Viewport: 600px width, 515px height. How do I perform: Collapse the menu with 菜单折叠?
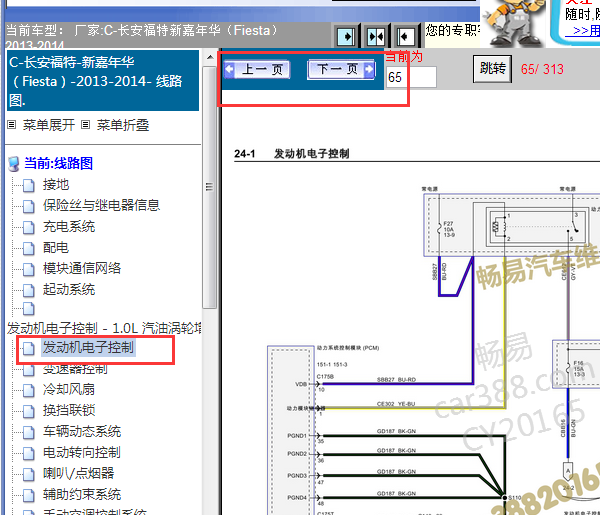[122, 125]
